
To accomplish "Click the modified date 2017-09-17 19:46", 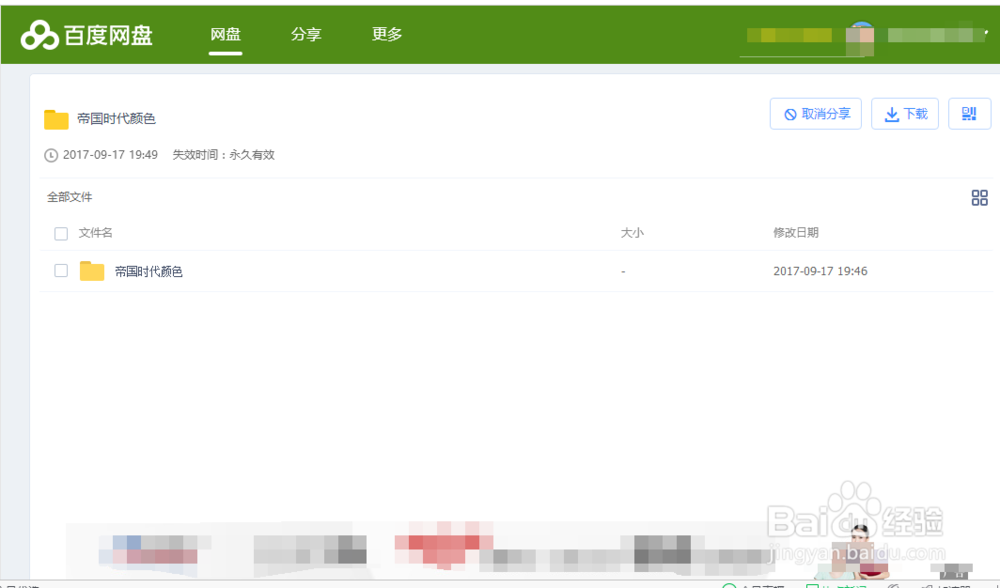I will point(820,271).
